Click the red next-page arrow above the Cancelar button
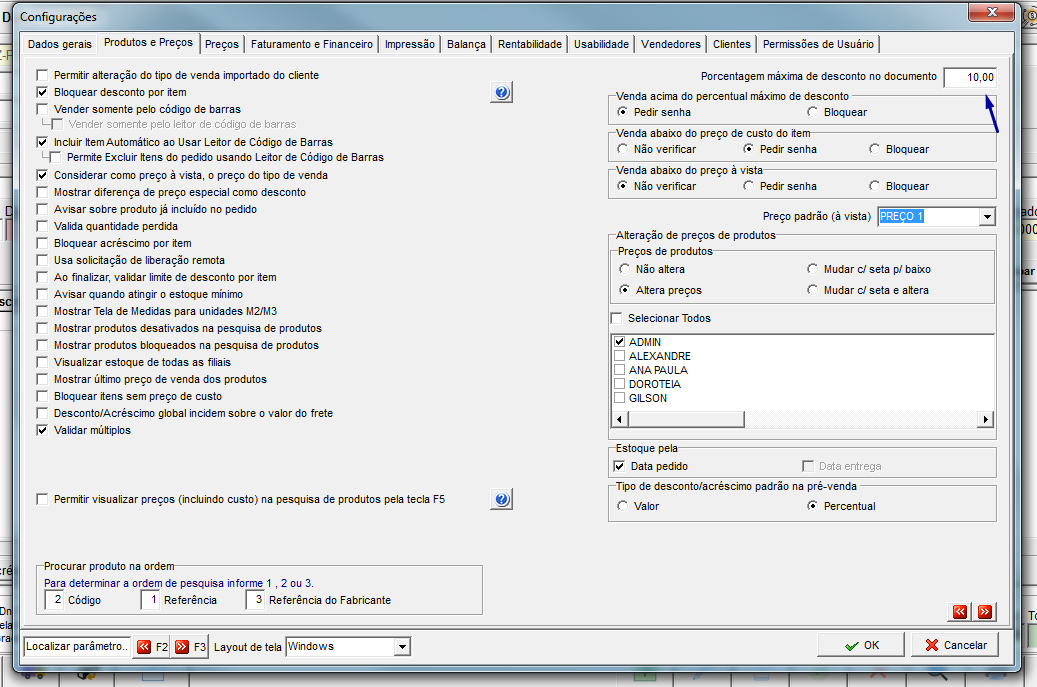This screenshot has height=687, width=1037. point(985,612)
